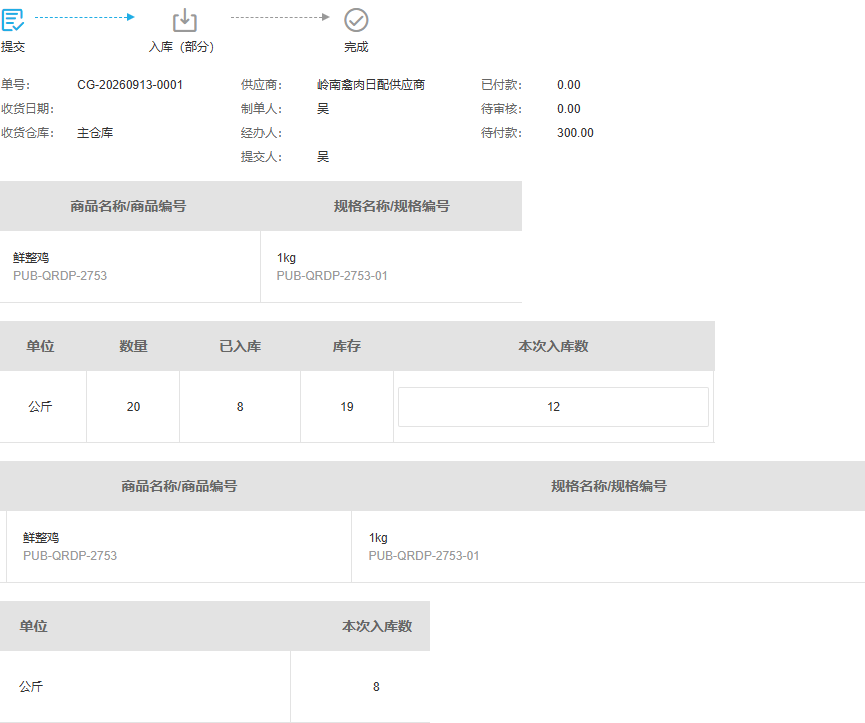The width and height of the screenshot is (865, 723).
Task: Click the 库存 column header
Action: click(x=347, y=346)
